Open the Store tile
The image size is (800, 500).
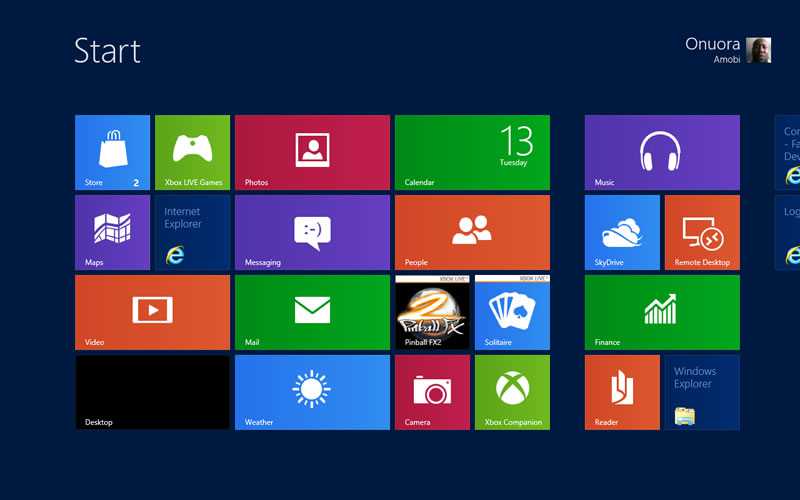point(112,152)
